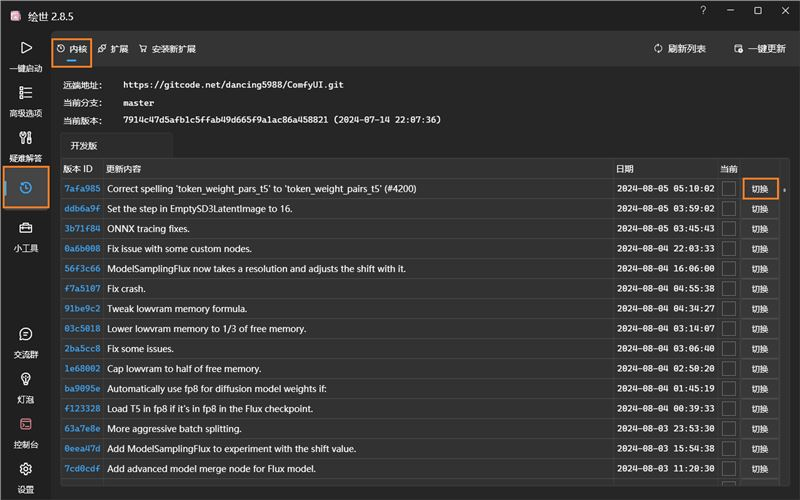Open 小工具 toolbox icon
Image resolution: width=800 pixels, height=500 pixels.
tap(25, 229)
